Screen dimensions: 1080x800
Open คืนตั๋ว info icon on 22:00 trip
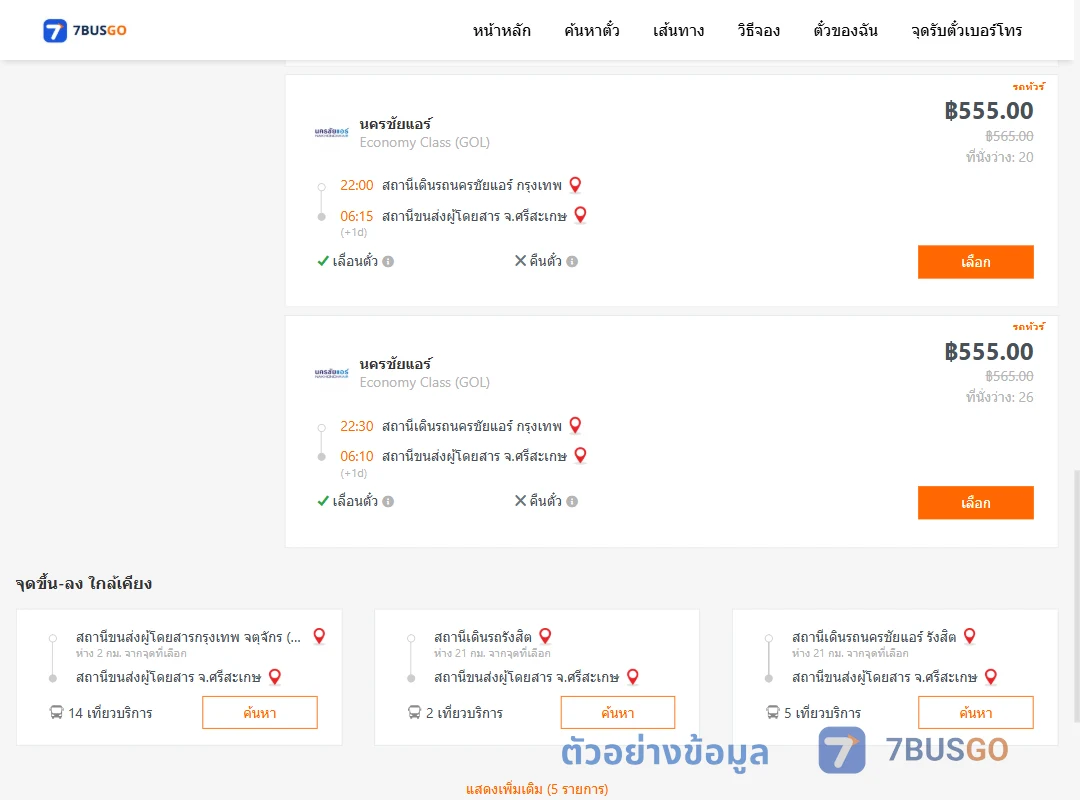572,261
